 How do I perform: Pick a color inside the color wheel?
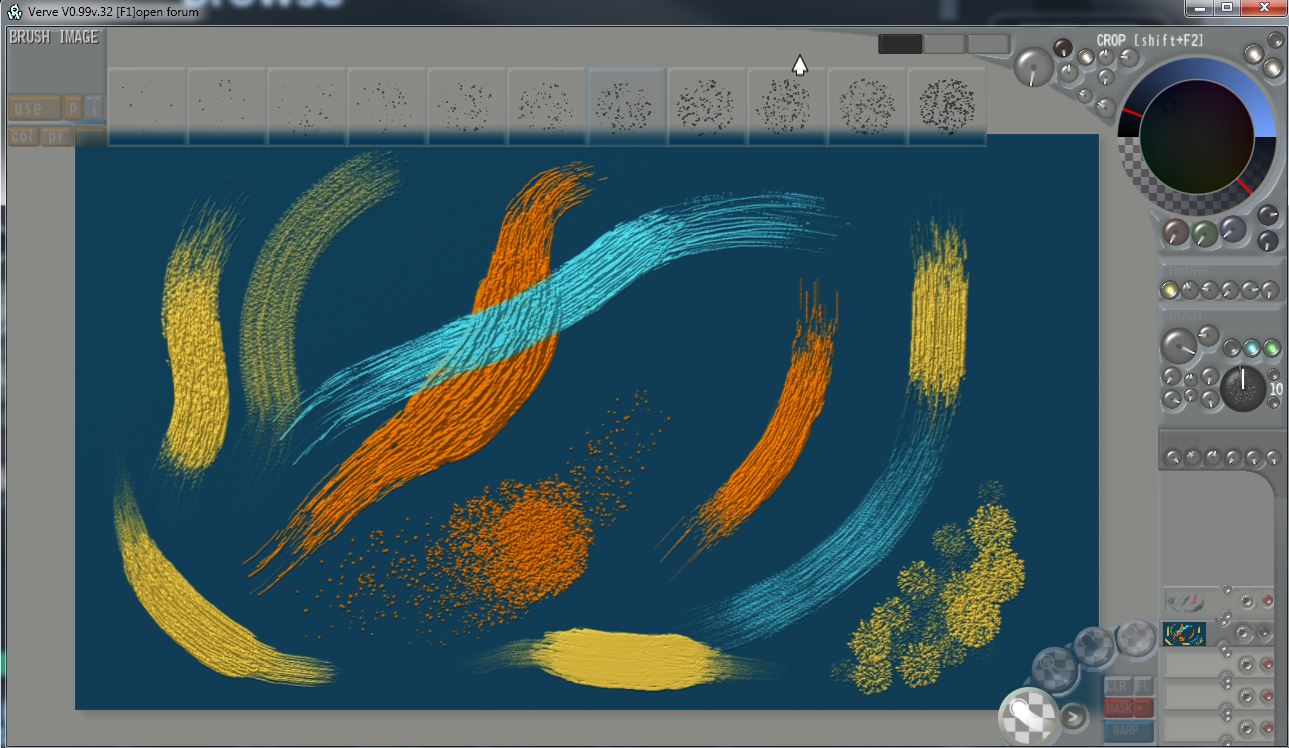click(x=1196, y=138)
